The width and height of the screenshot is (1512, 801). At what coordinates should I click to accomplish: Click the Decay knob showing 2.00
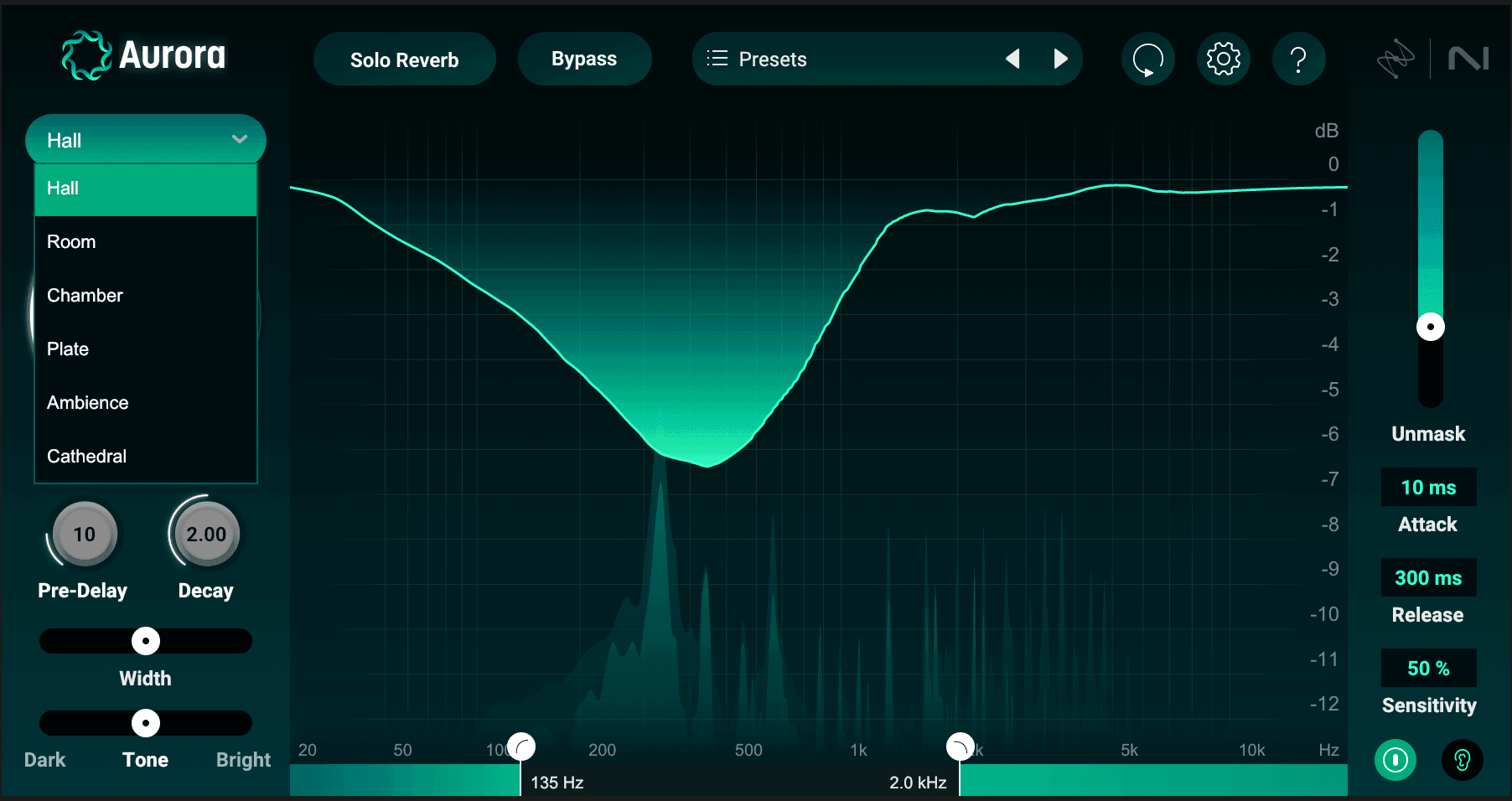pyautogui.click(x=206, y=534)
